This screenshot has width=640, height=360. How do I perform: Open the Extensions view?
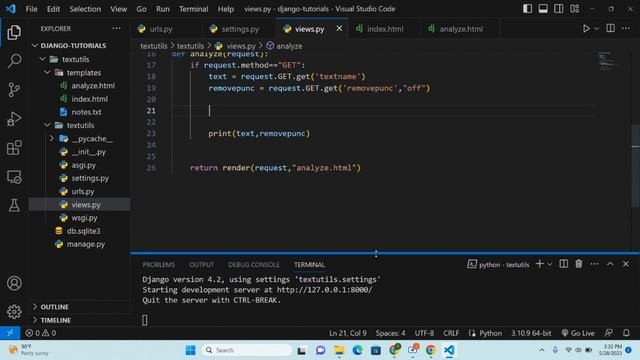(14, 148)
